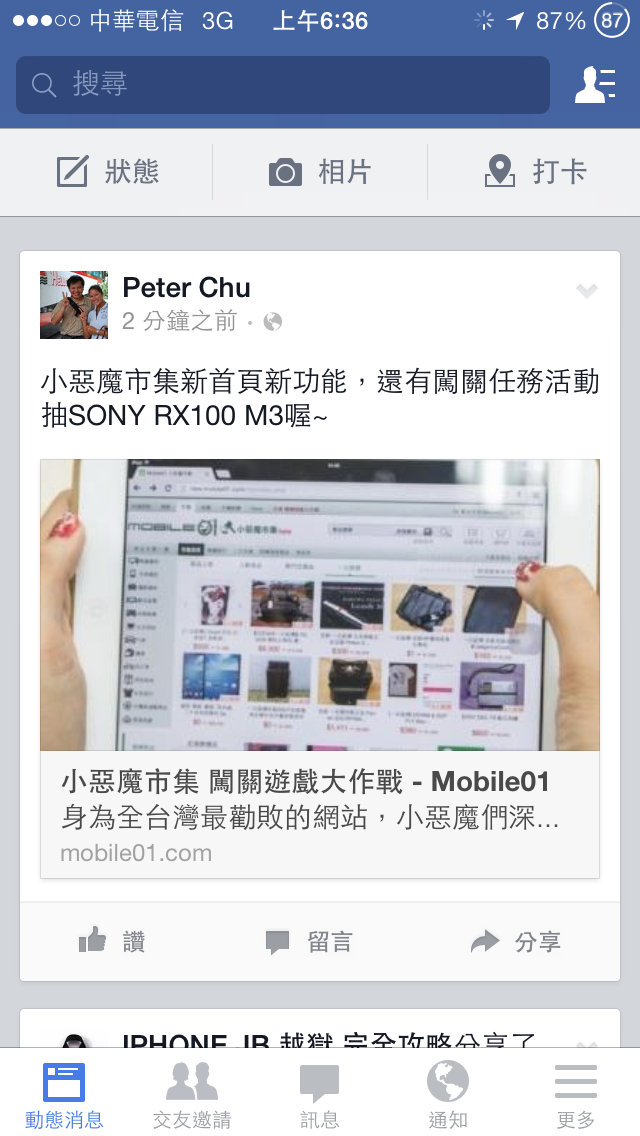Open the mobile01.com link preview title

[305, 782]
